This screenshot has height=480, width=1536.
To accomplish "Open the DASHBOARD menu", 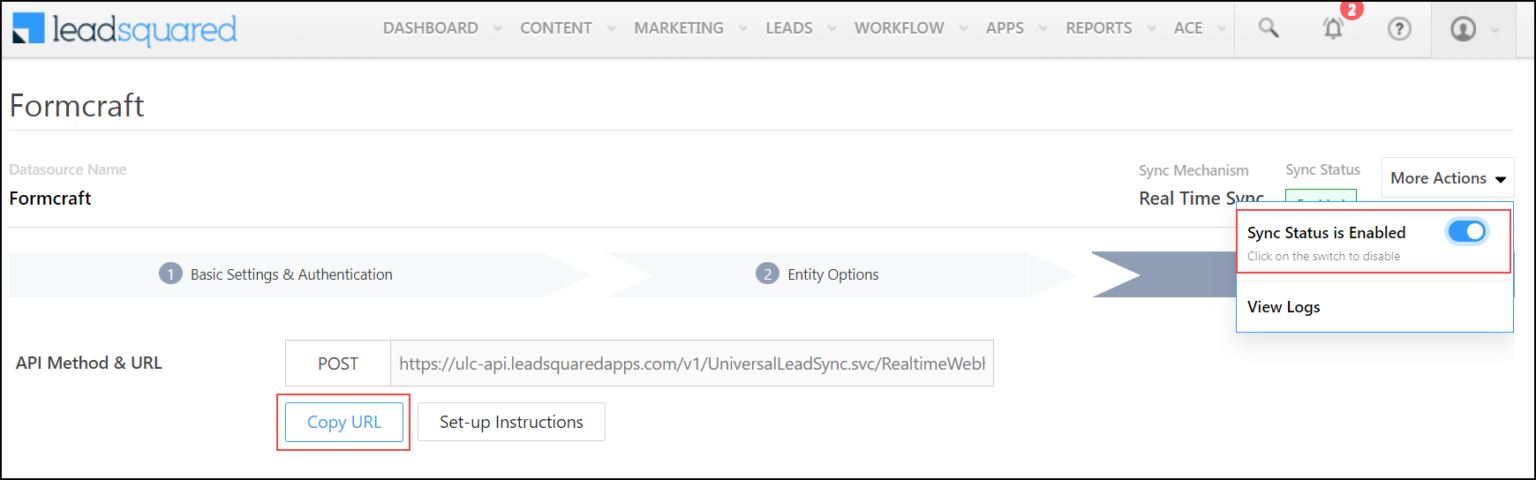I will click(x=430, y=28).
